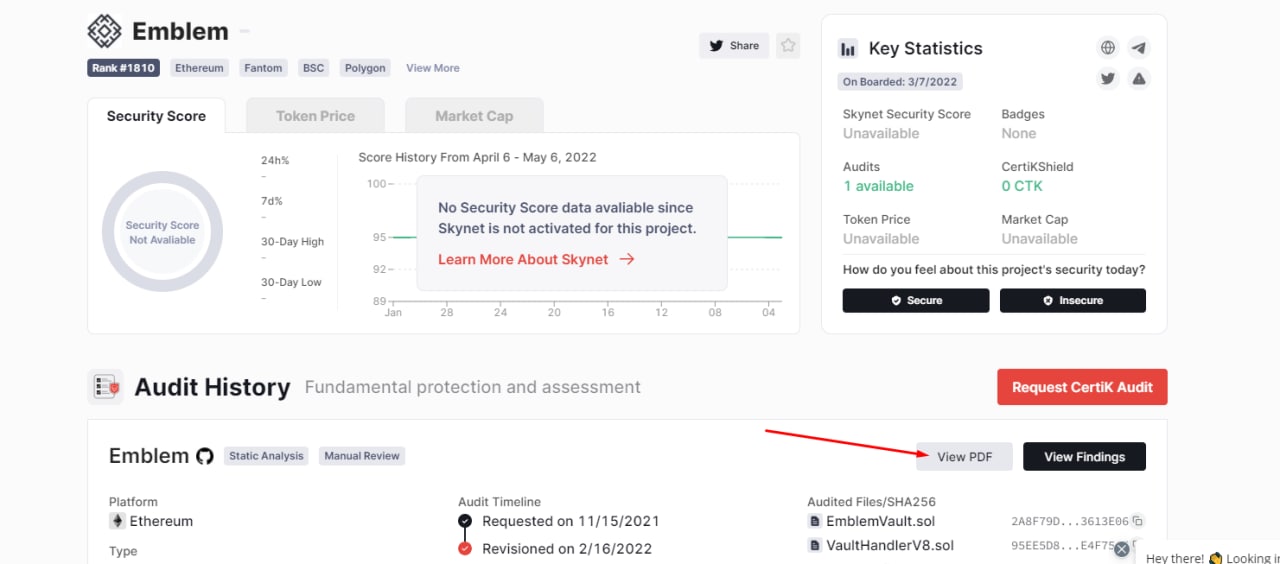Open the Emblem GitHub icon
This screenshot has height=564, width=1280.
[x=205, y=456]
